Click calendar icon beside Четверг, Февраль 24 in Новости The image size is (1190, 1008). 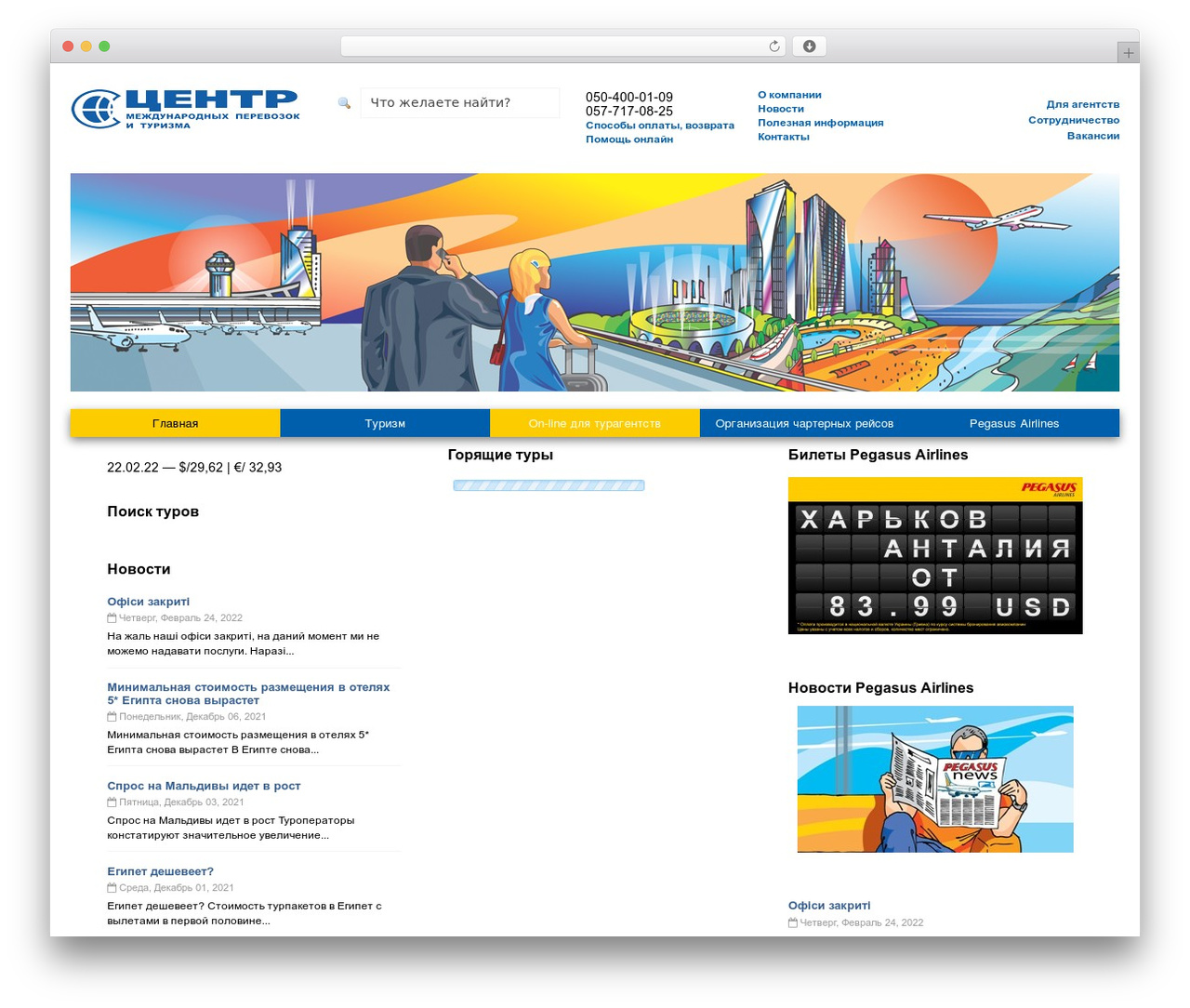tap(112, 617)
